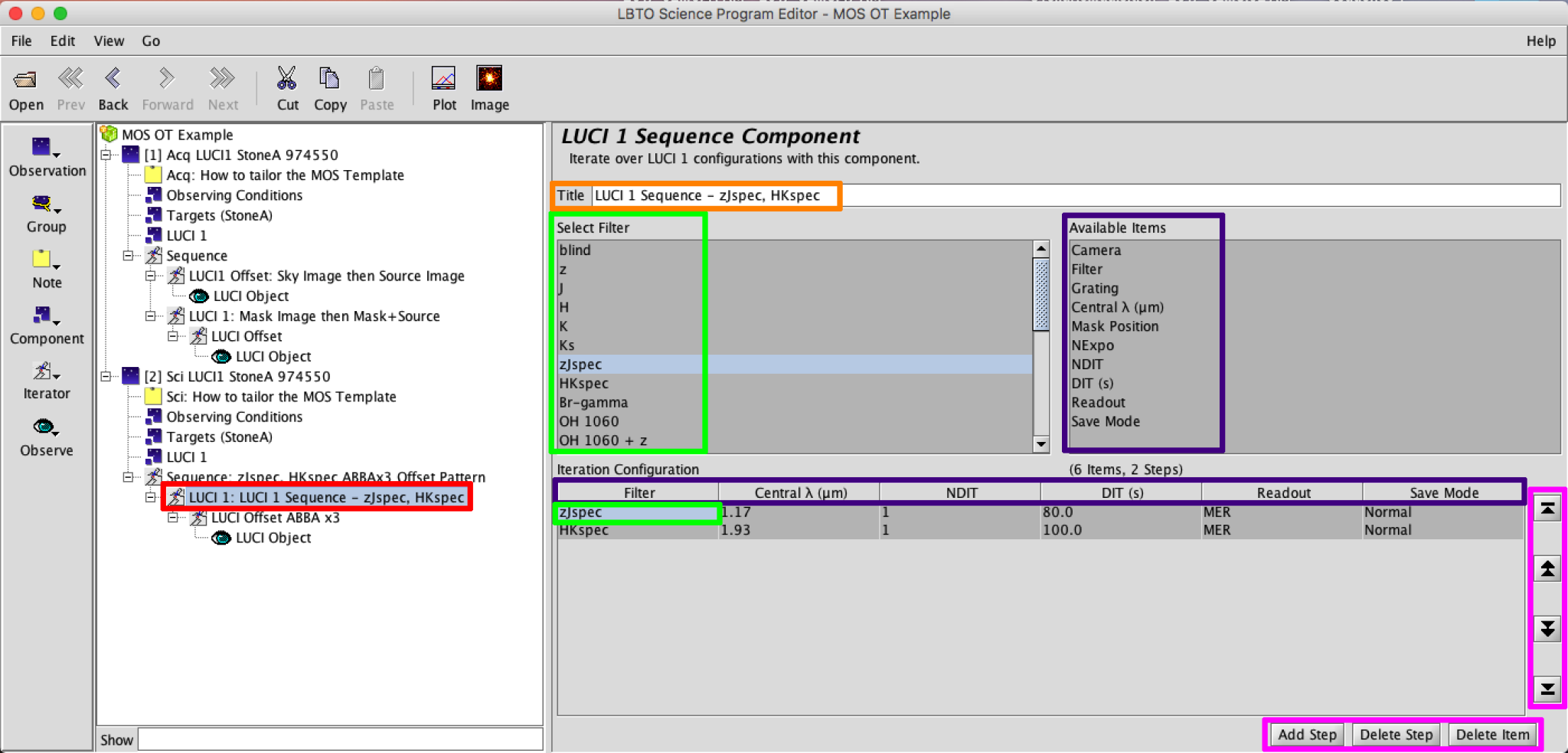Screen dimensions: 1568x753
Task: Select Observing Conditions under observation [2]
Action: 224,417
